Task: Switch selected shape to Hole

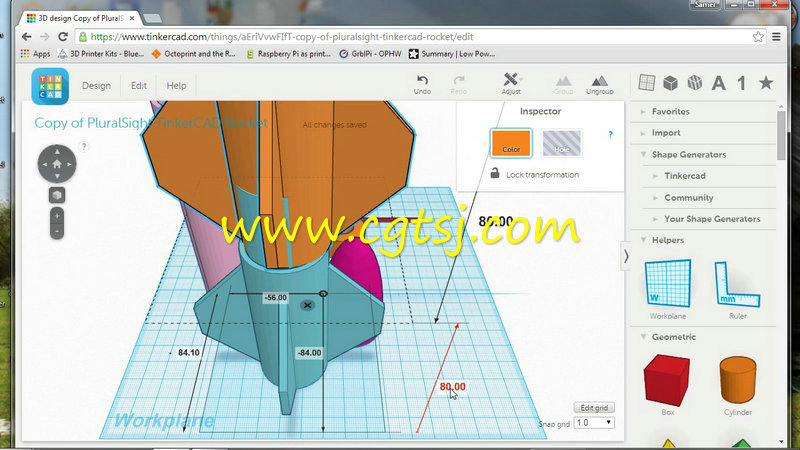Action: 561,143
